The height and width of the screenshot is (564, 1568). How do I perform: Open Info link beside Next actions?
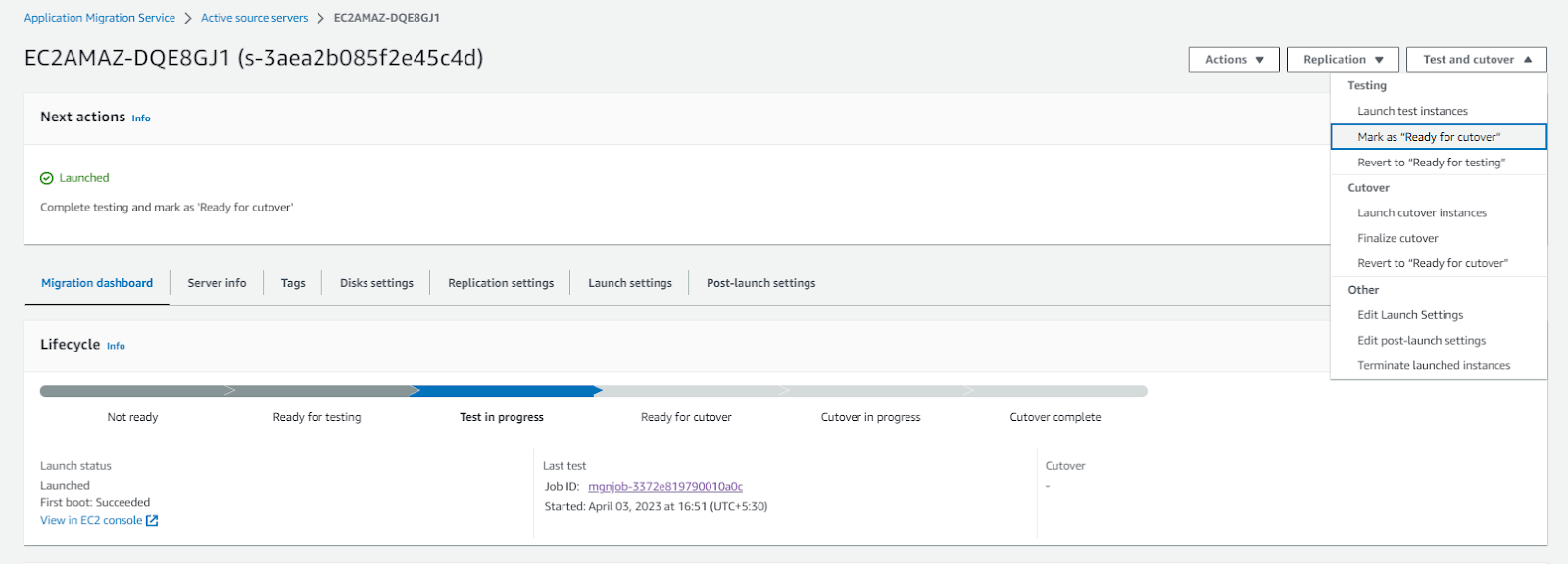[x=141, y=118]
